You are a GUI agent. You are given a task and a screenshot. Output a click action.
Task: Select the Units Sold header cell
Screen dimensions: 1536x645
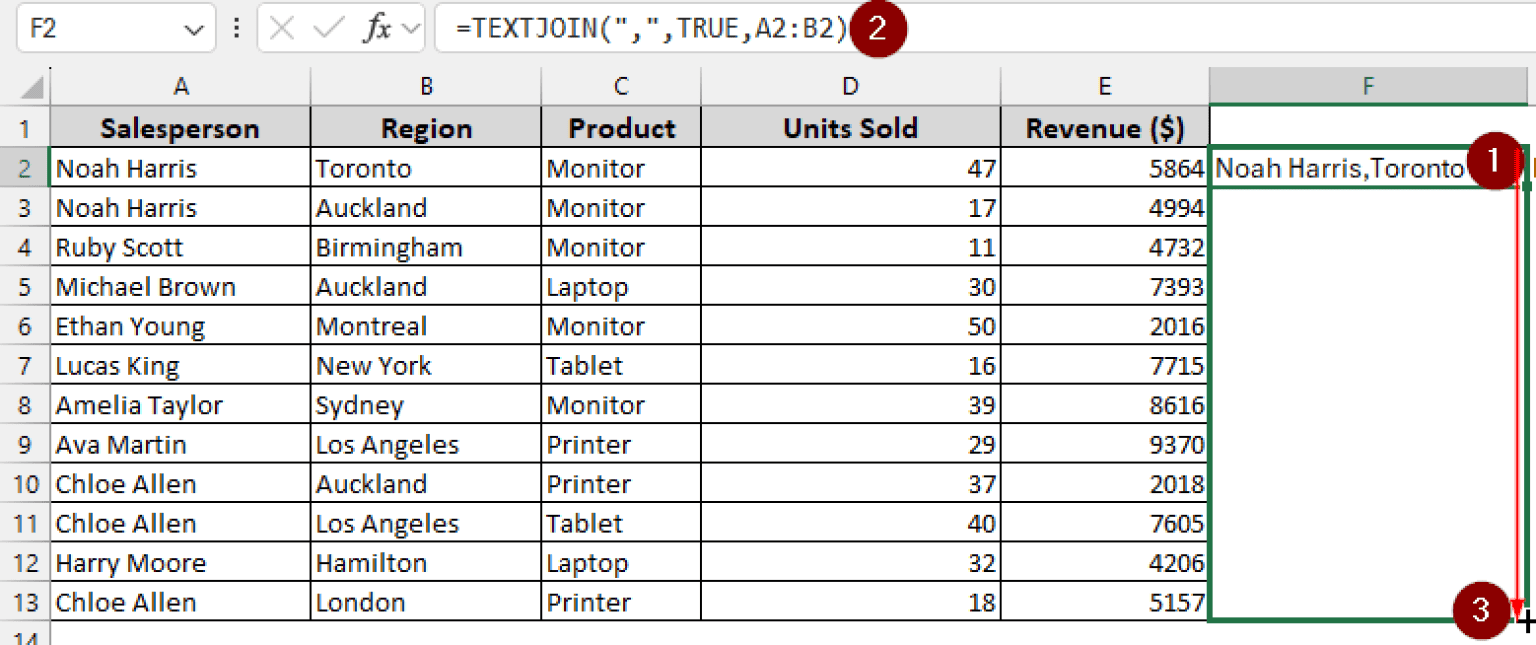849,128
